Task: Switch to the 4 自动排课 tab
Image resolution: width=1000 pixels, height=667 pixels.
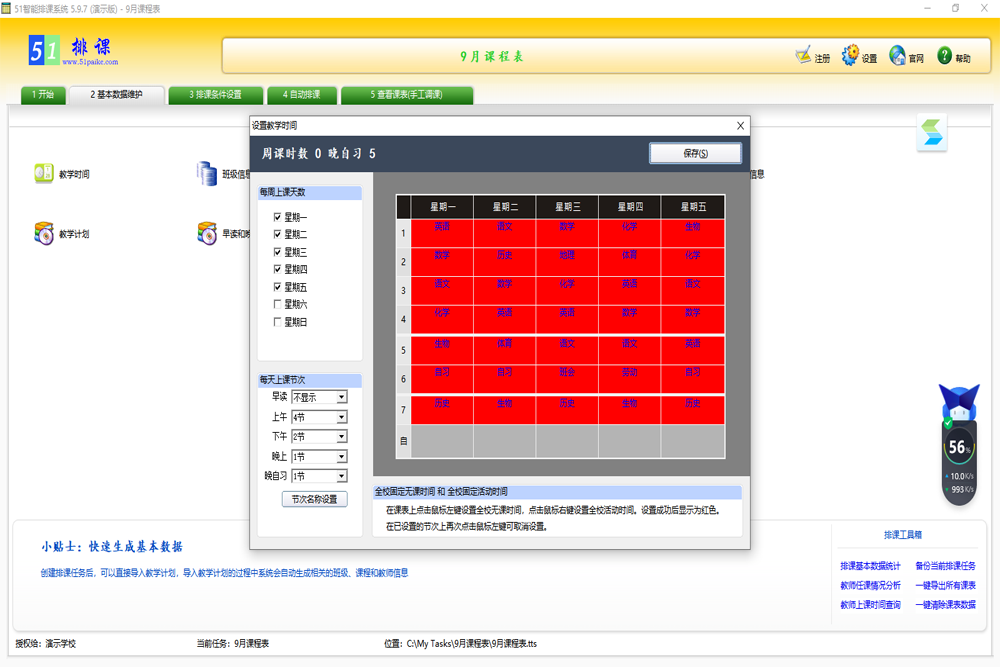Action: coord(302,95)
